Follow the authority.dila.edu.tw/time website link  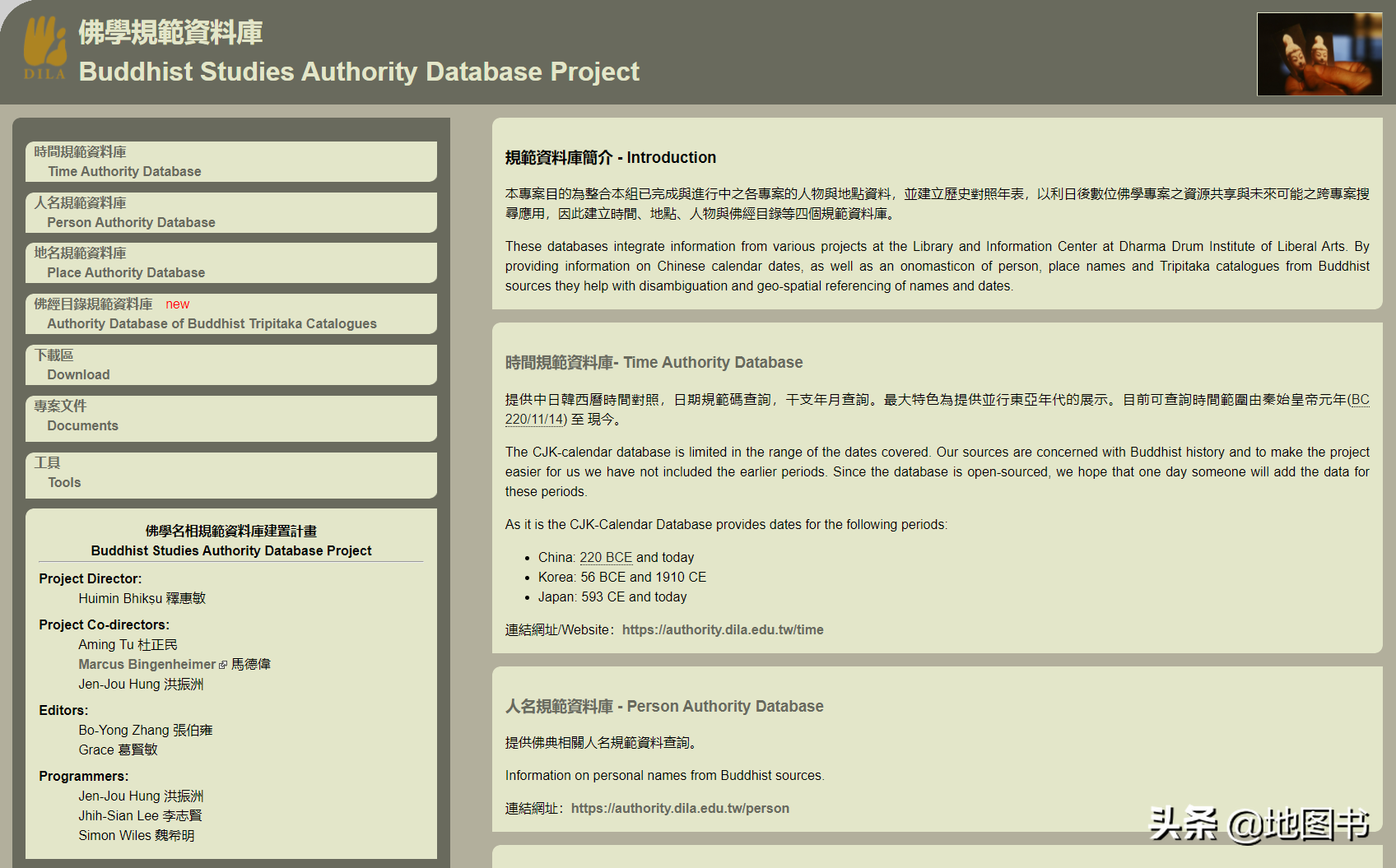(723, 629)
